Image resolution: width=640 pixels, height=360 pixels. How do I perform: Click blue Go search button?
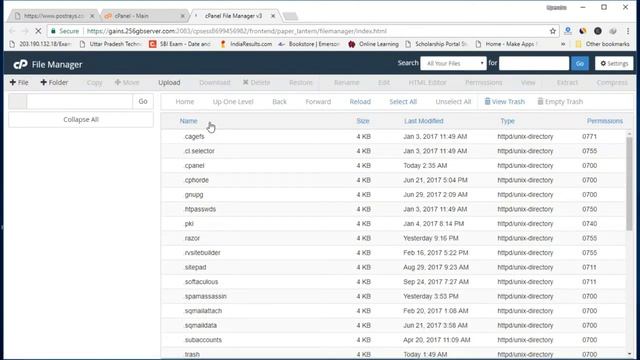coord(580,64)
